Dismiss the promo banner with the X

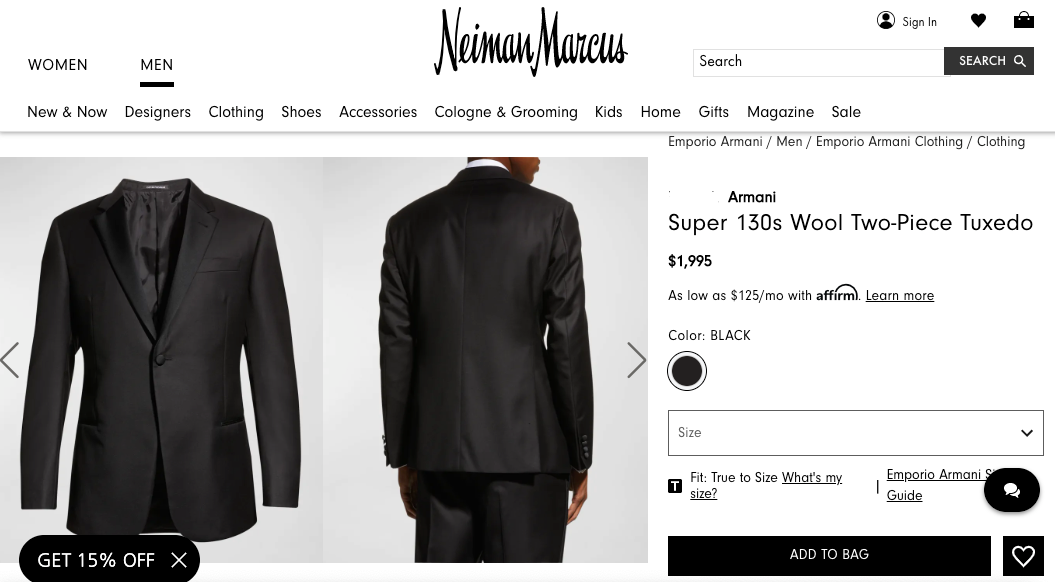click(x=179, y=560)
